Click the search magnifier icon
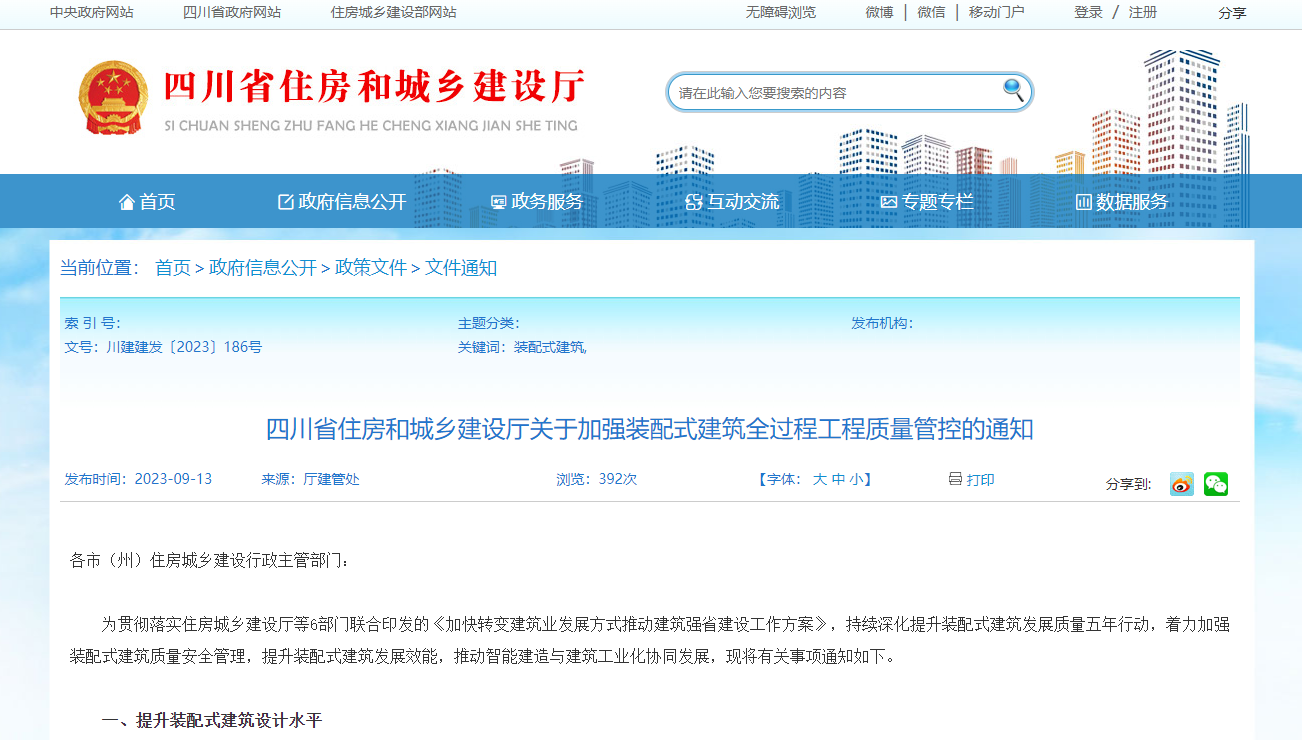 1013,91
